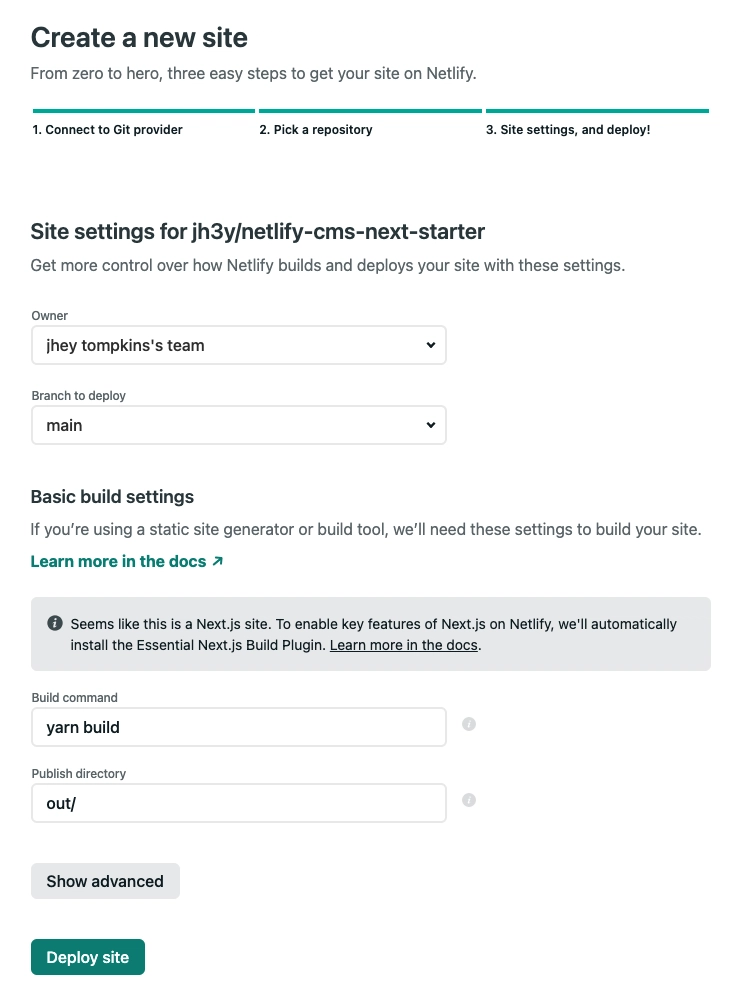Click the info icon in the Next.js notice banner
This screenshot has width=747, height=1003.
click(55, 622)
